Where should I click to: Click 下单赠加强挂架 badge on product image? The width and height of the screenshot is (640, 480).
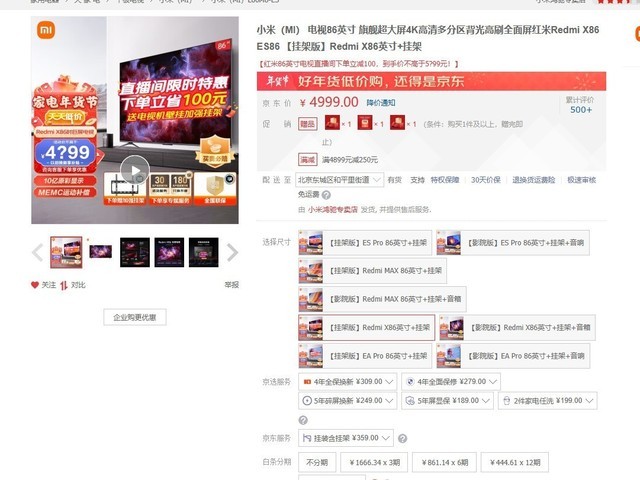125,189
